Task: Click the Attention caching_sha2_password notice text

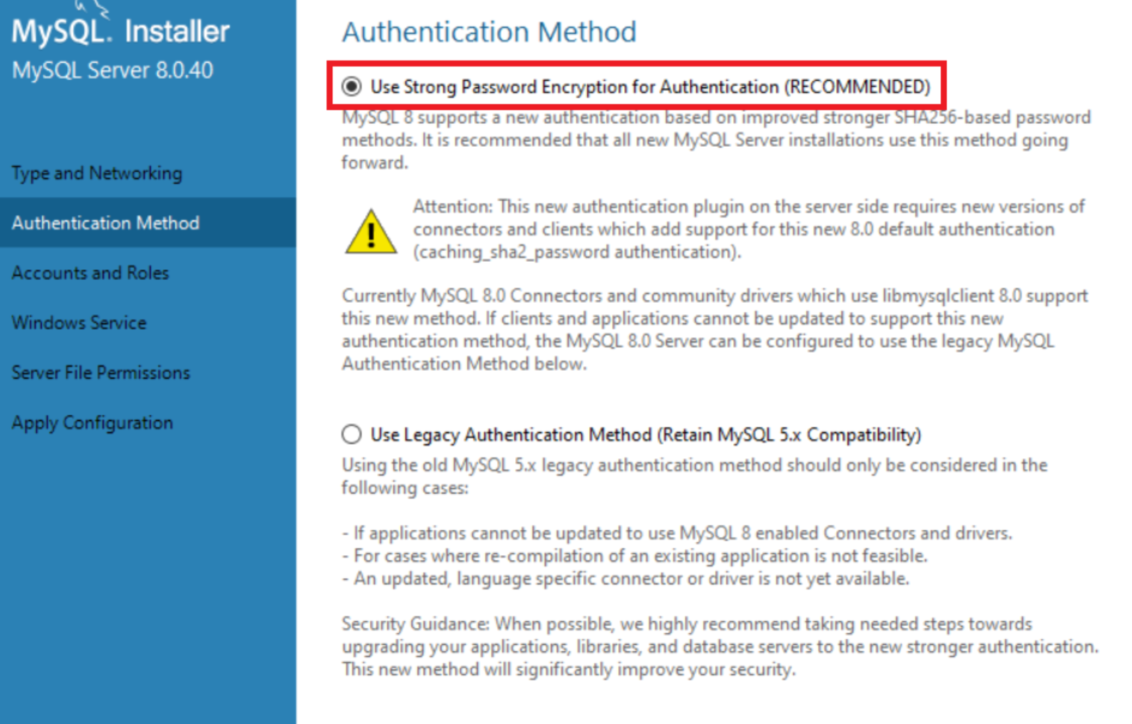Action: pos(749,229)
